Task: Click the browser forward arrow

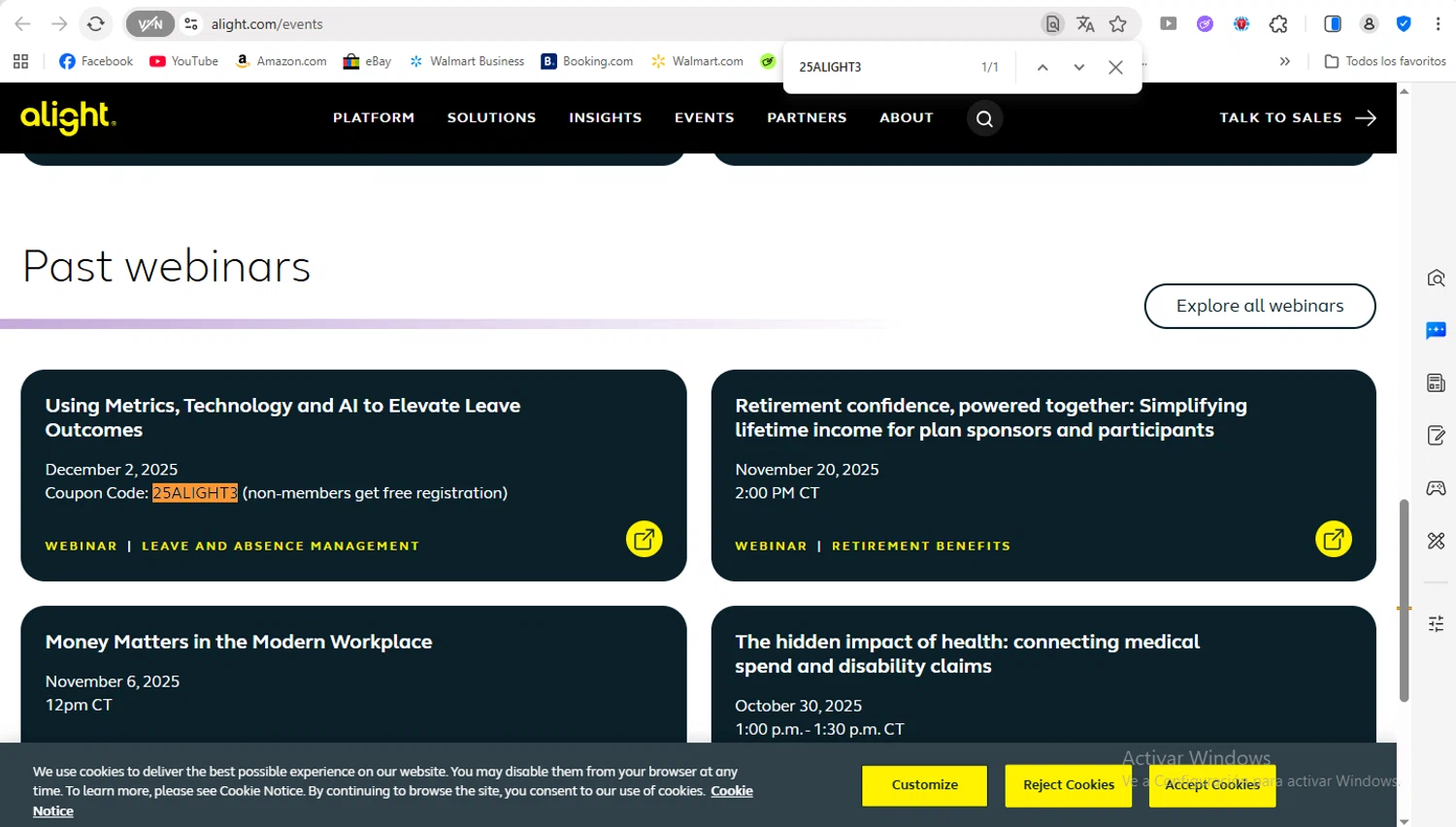Action: tap(59, 24)
